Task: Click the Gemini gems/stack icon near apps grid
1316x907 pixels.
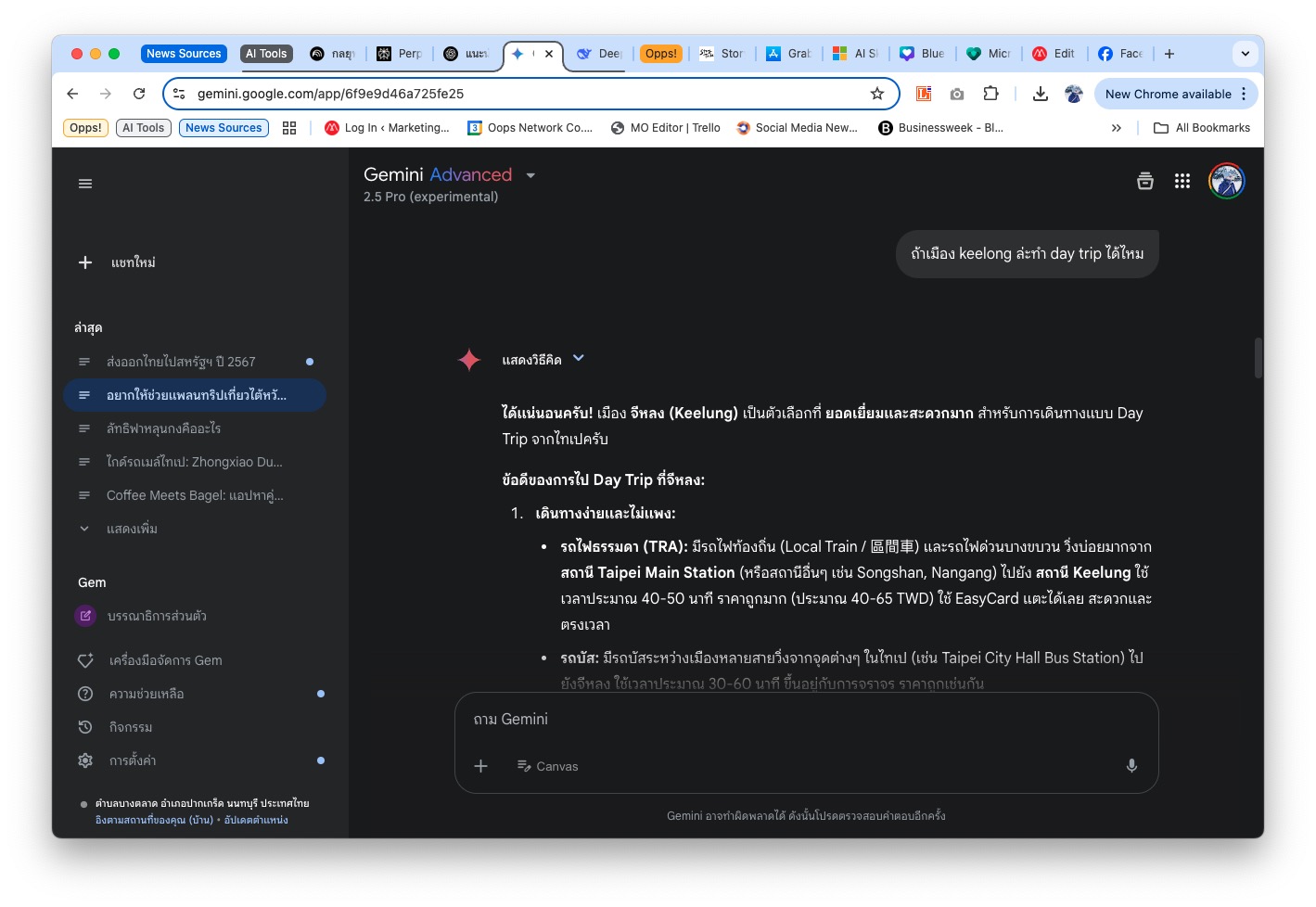Action: pyautogui.click(x=1145, y=181)
